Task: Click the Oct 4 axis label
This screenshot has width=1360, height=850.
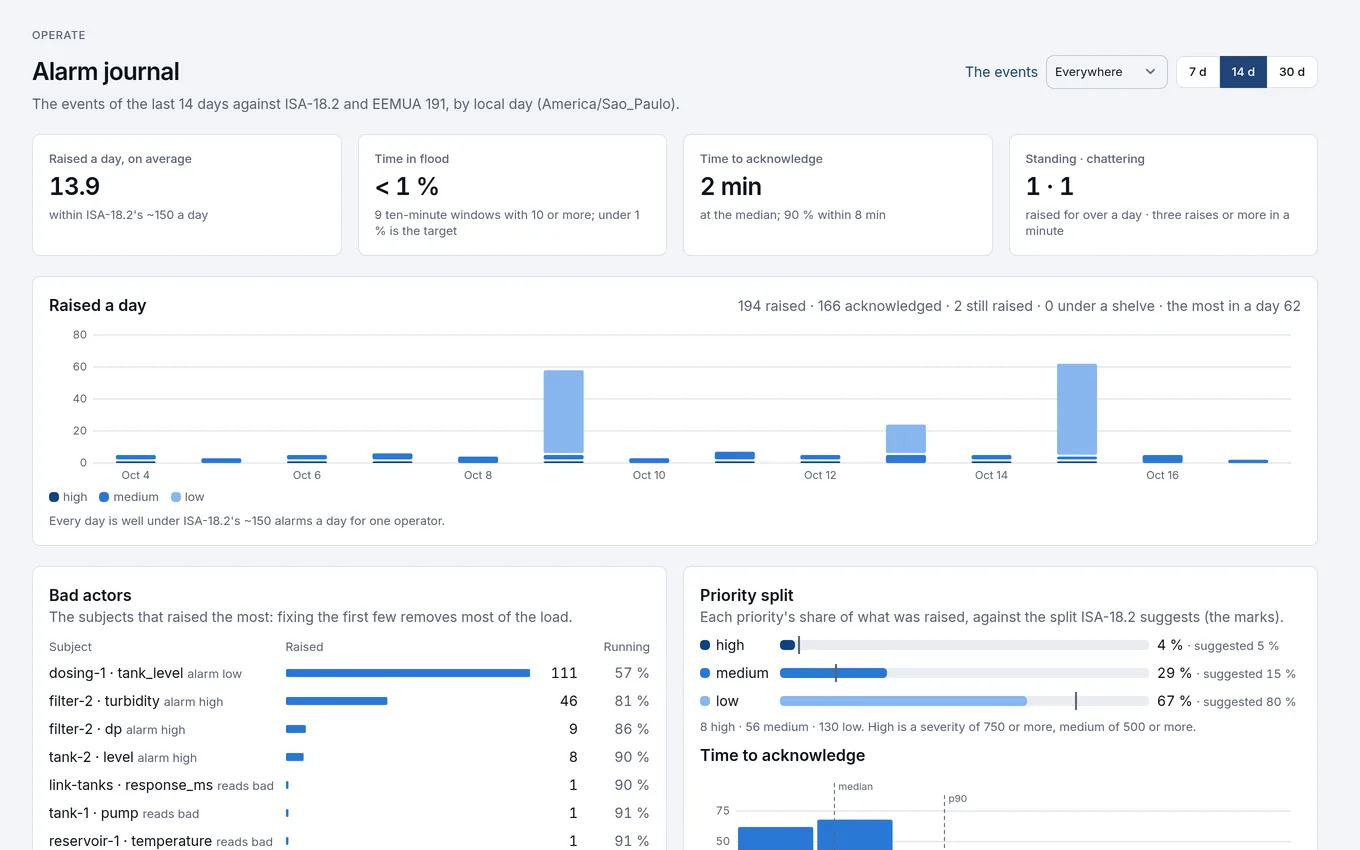Action: [x=136, y=475]
